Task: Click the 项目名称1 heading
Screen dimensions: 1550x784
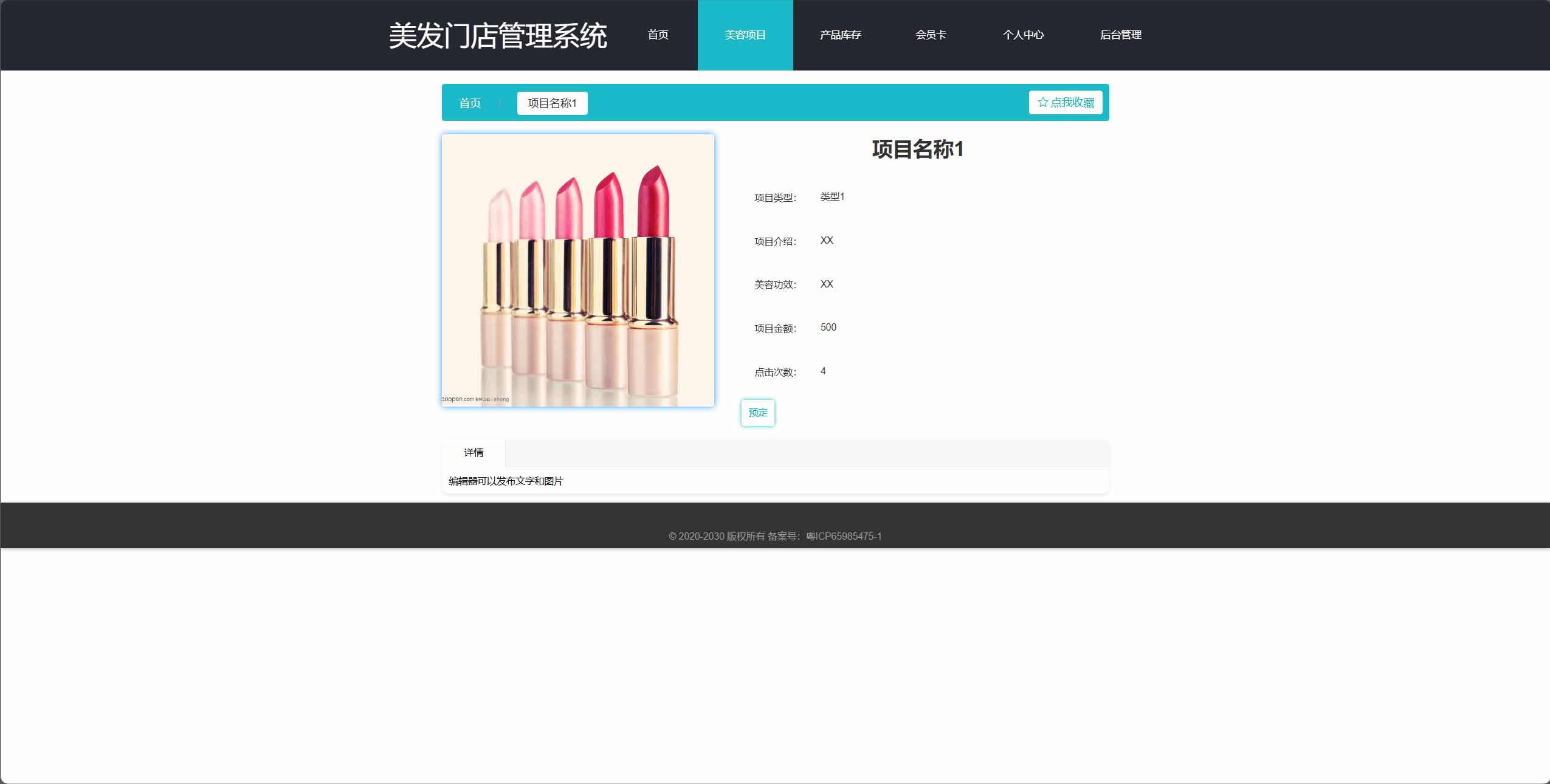Action: click(x=918, y=150)
